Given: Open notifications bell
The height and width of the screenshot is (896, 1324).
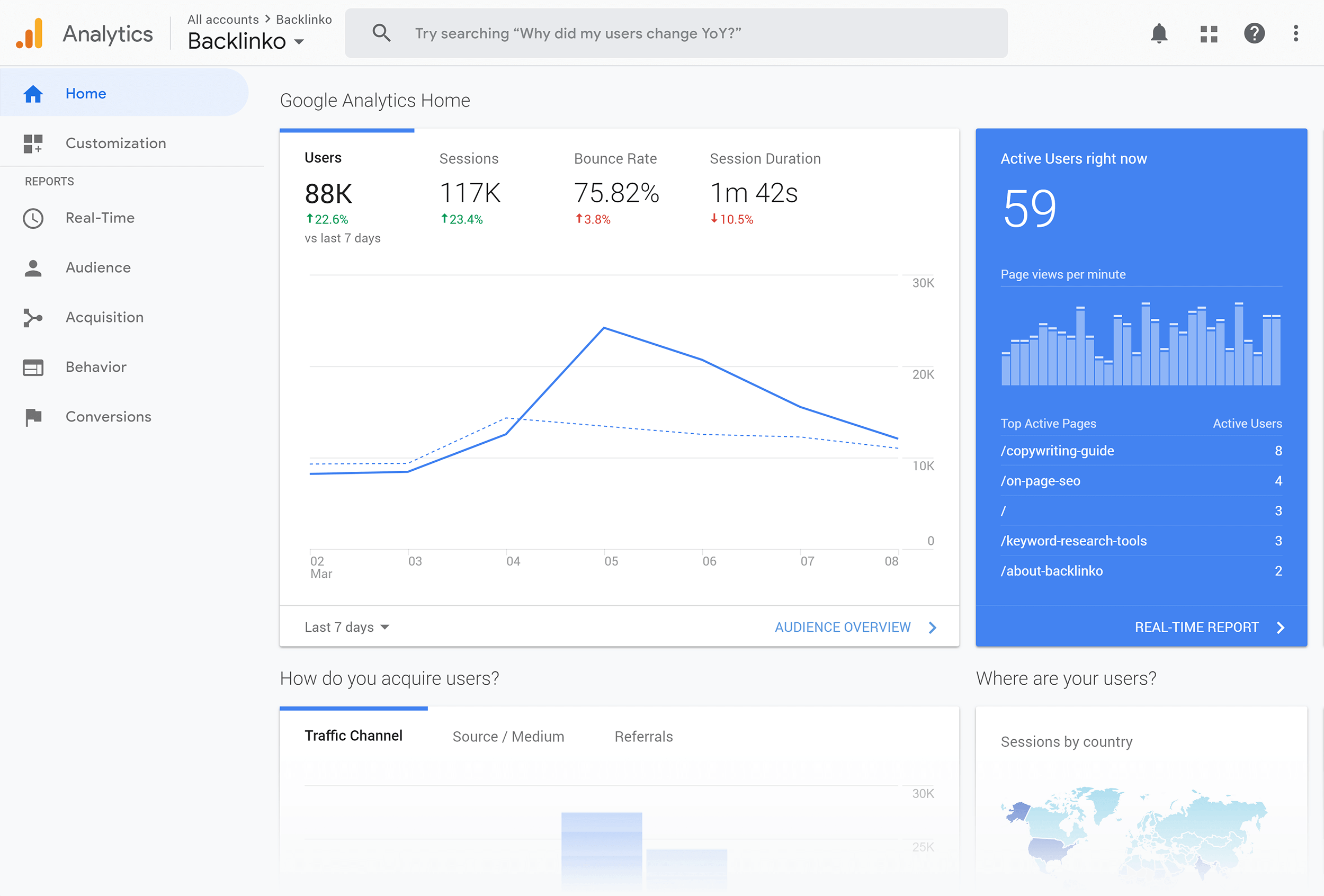Looking at the screenshot, I should pyautogui.click(x=1159, y=33).
